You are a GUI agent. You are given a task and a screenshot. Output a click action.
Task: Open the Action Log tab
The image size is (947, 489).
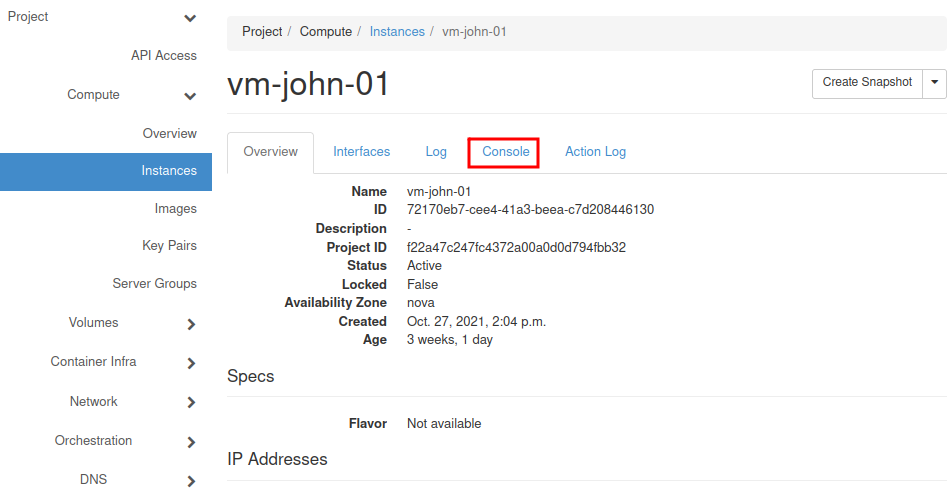(x=595, y=152)
